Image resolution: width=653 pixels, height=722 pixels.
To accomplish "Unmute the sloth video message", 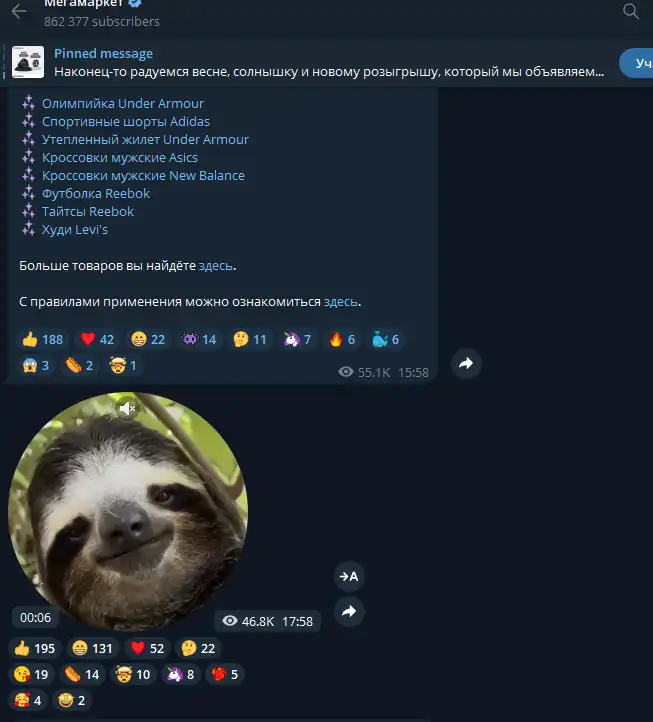I will (x=127, y=408).
